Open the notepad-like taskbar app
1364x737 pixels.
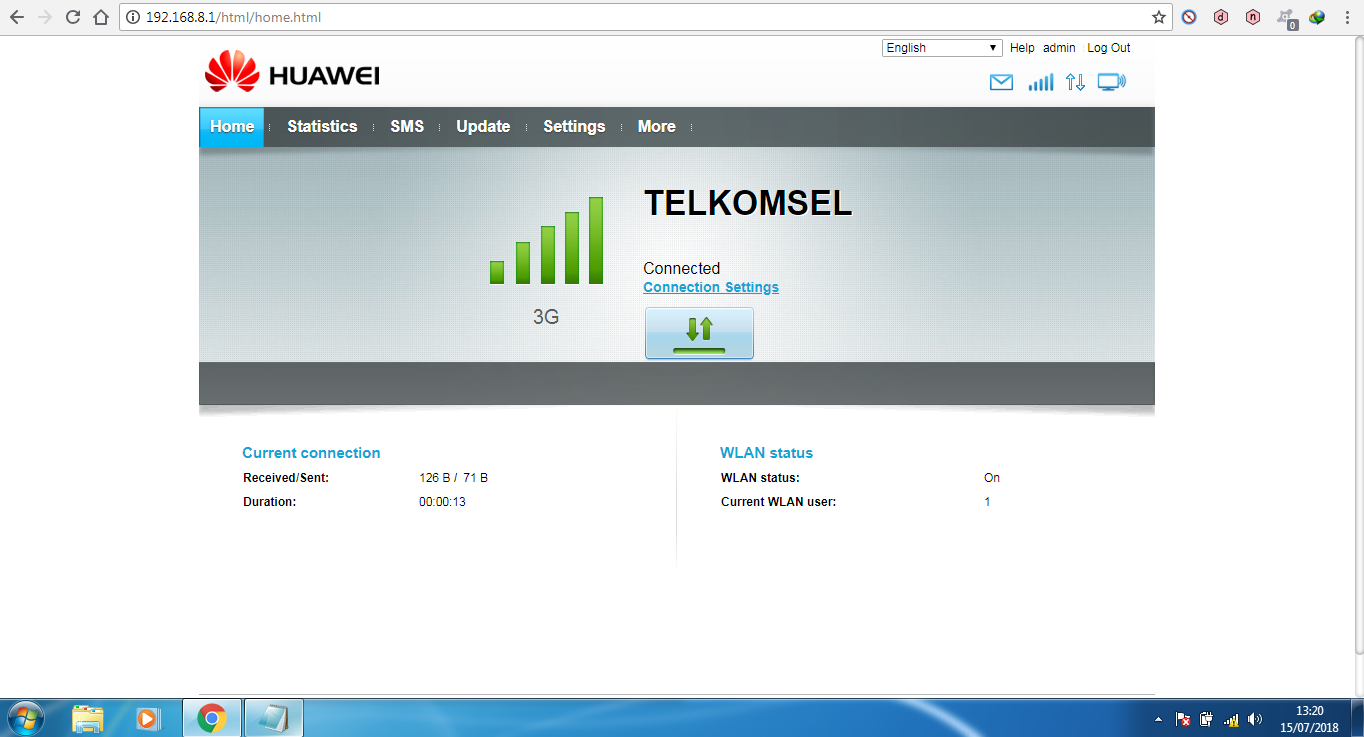tap(273, 718)
